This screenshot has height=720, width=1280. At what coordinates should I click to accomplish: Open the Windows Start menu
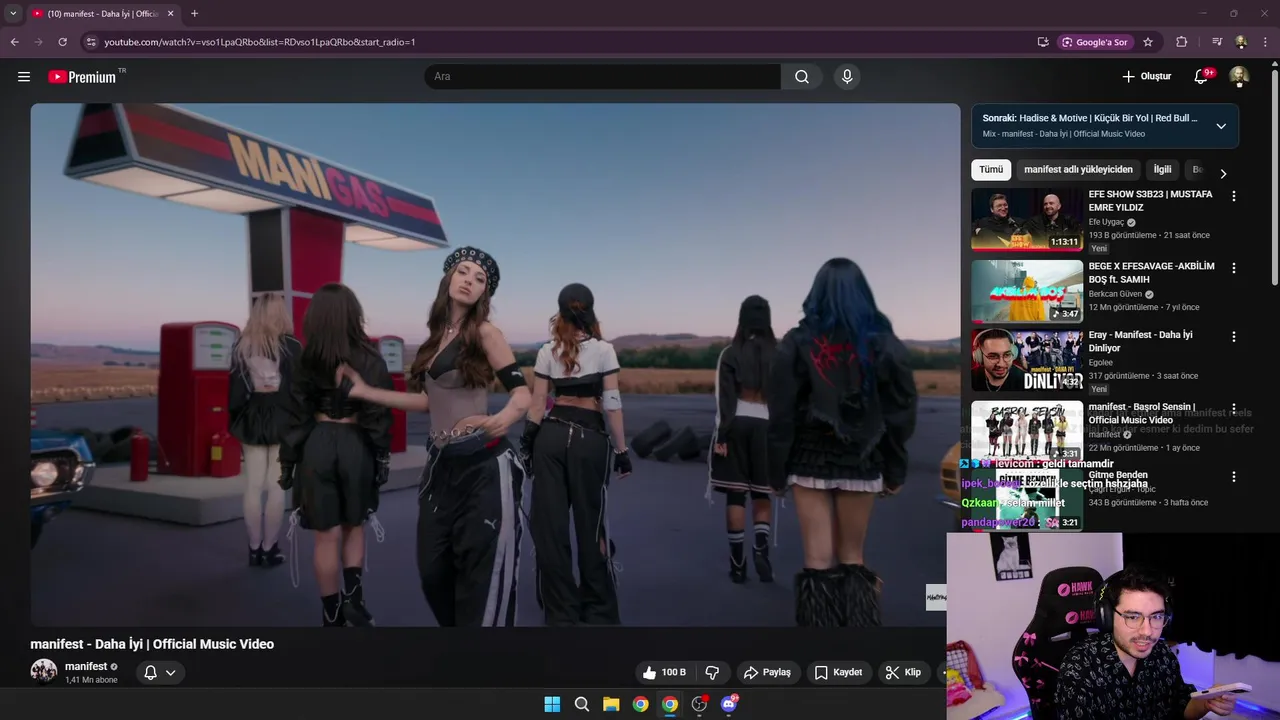(x=552, y=704)
